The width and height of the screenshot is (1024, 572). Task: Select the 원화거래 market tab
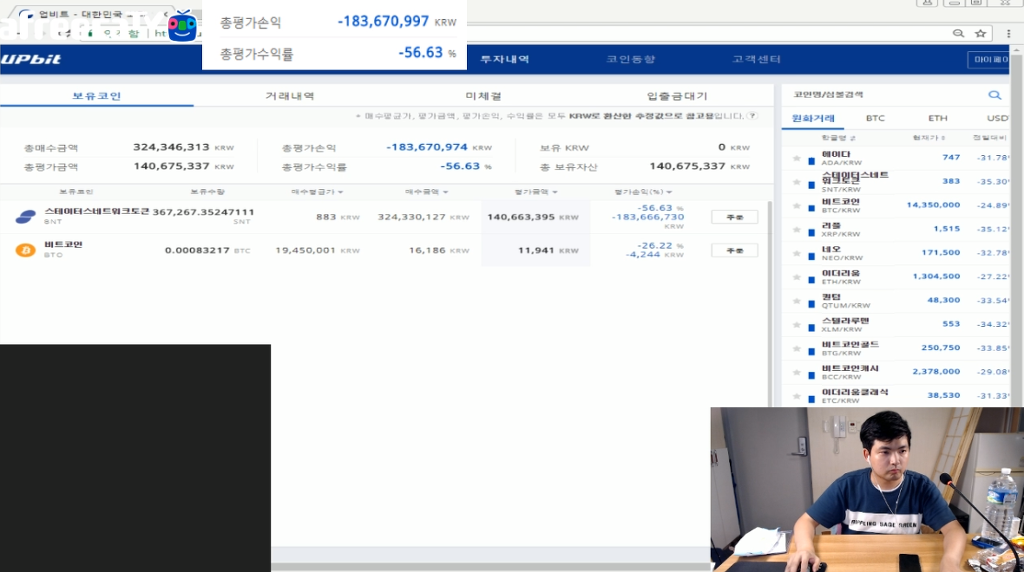813,118
